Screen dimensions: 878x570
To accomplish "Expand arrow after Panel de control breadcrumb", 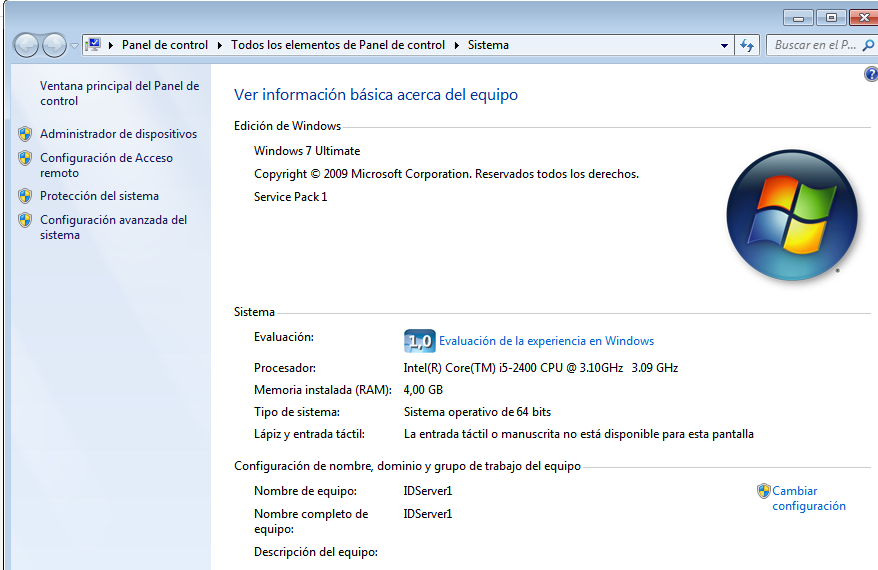I will pyautogui.click(x=219, y=45).
